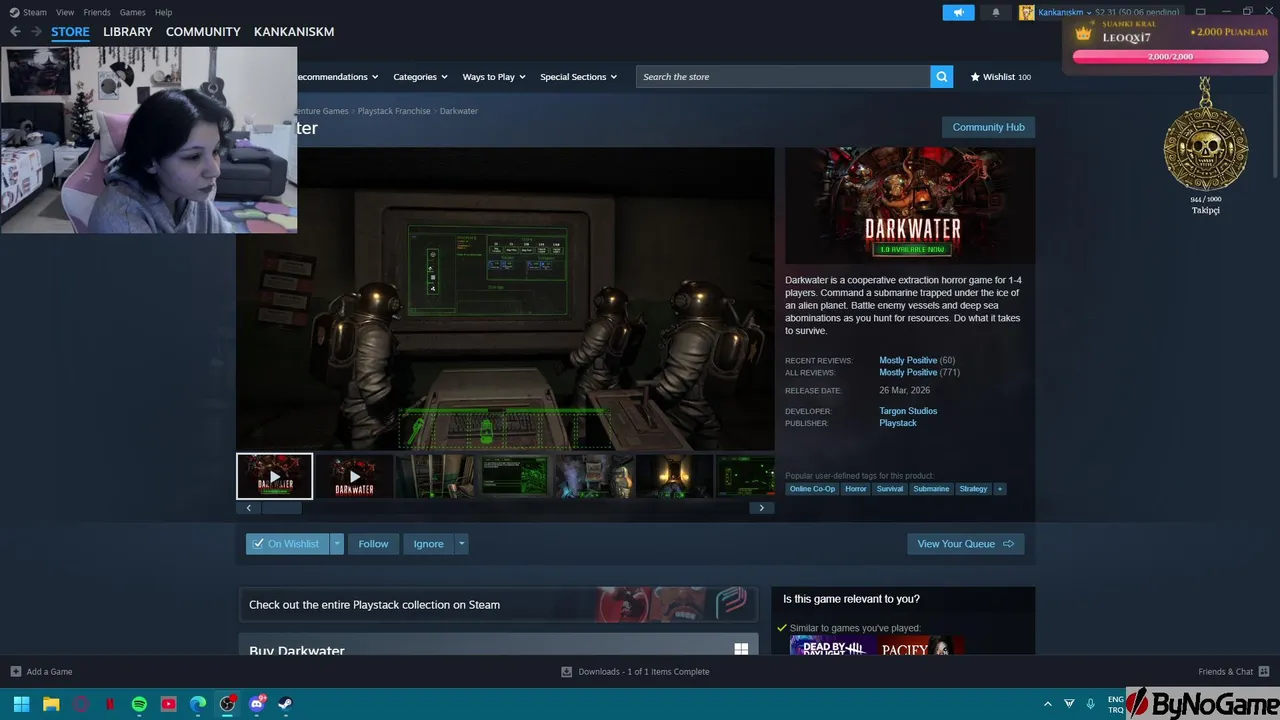Select the green terminal screenshot thumbnail
The height and width of the screenshot is (720, 1280).
pos(514,476)
